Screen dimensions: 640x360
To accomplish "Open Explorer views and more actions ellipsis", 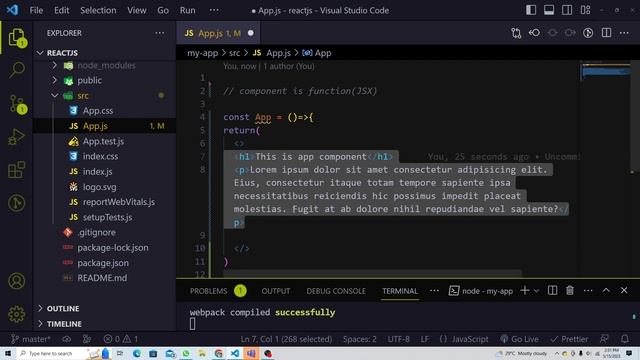I will pyautogui.click(x=160, y=33).
